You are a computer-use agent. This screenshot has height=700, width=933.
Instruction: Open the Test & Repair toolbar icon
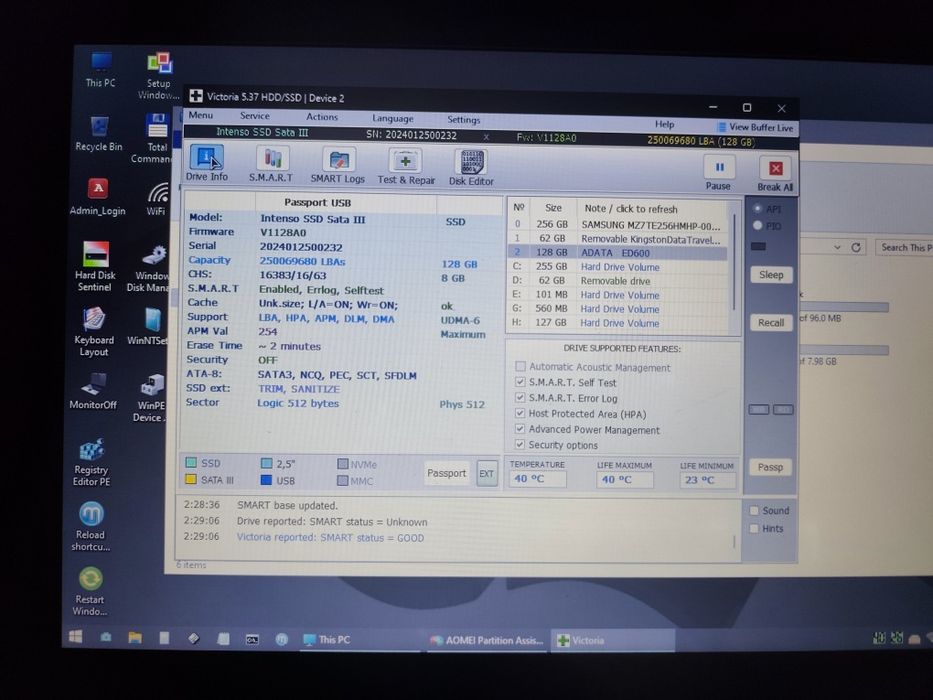406,167
